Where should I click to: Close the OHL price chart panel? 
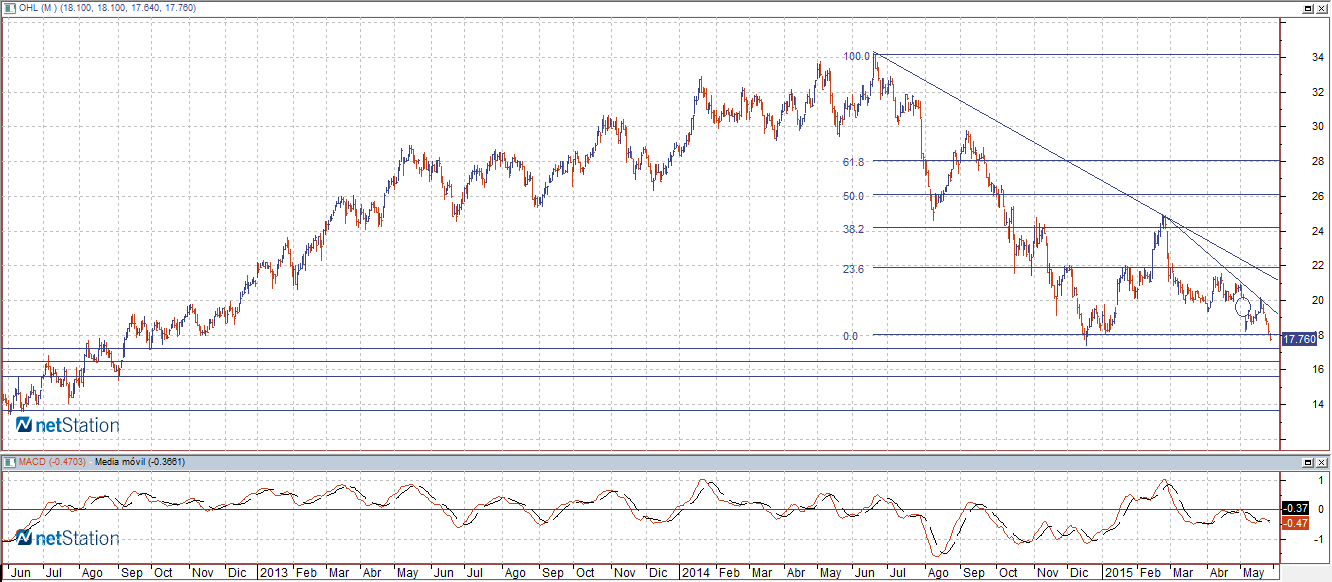click(1322, 8)
